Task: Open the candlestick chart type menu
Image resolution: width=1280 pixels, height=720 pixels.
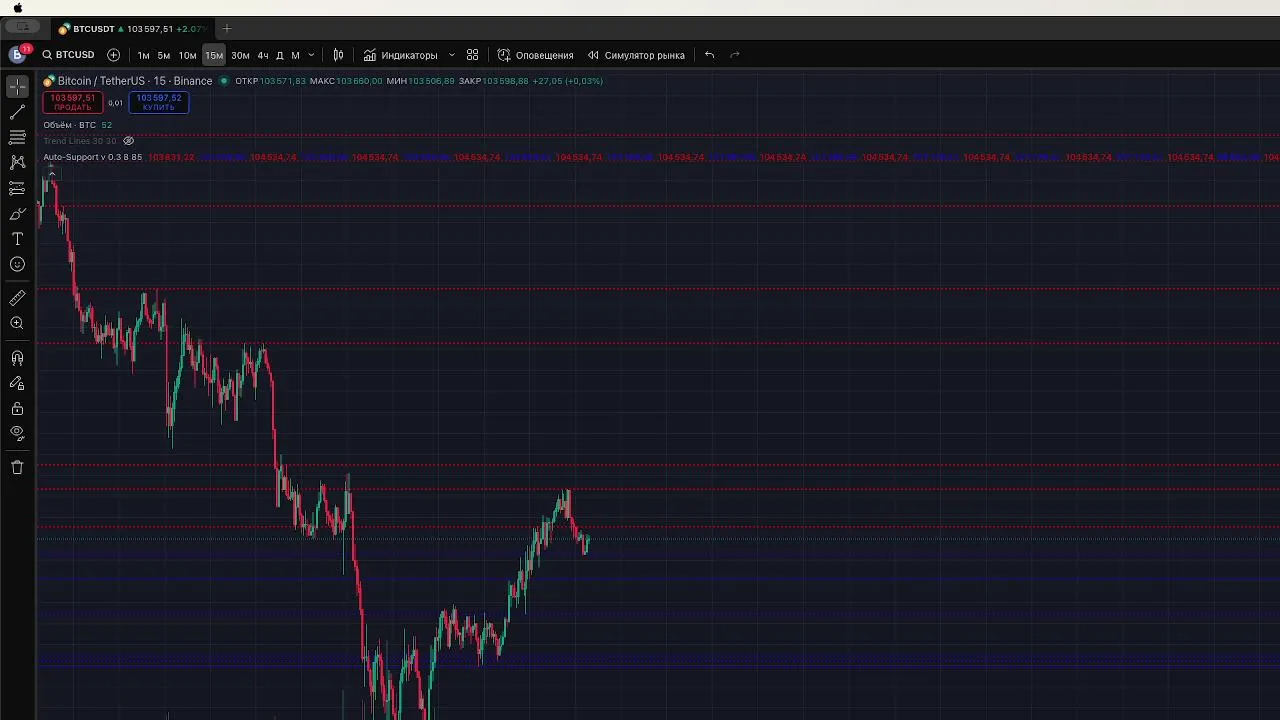Action: (x=338, y=55)
